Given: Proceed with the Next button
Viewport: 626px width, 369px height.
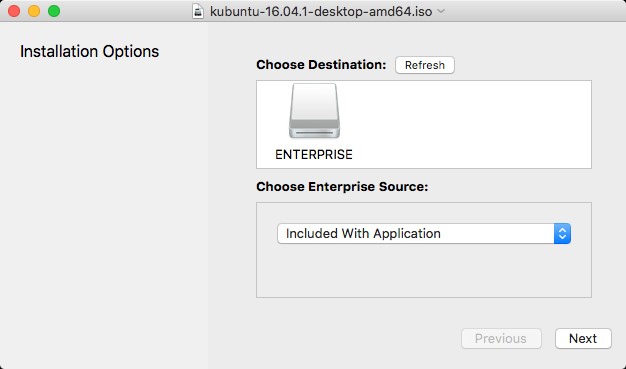Looking at the screenshot, I should 583,339.
